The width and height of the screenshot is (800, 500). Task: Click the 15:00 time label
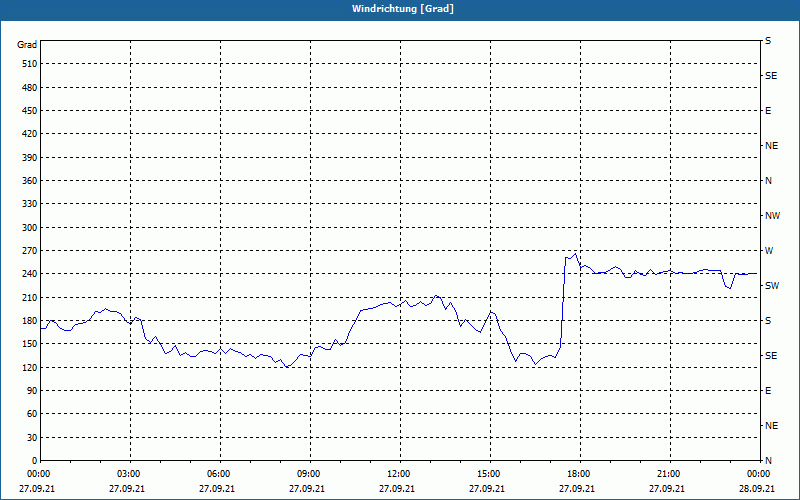point(490,474)
